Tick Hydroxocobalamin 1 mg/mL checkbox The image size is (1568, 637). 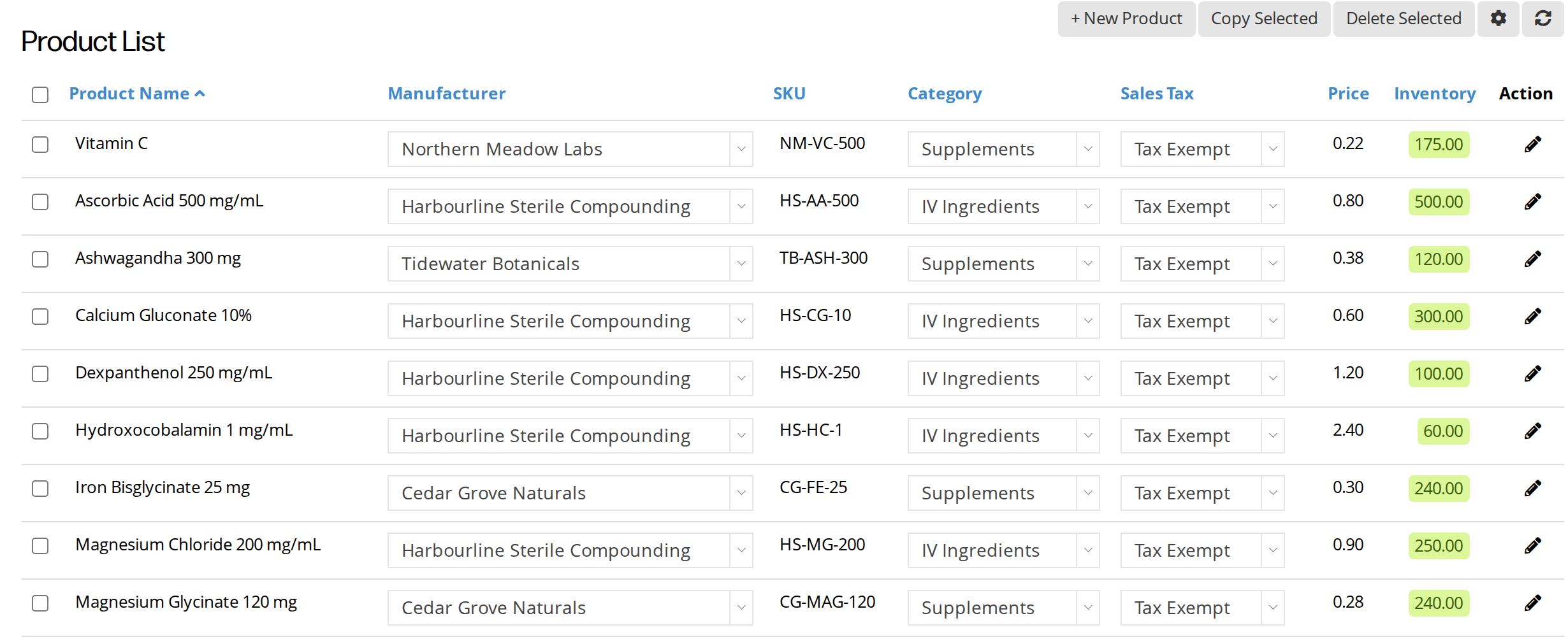pyautogui.click(x=40, y=431)
